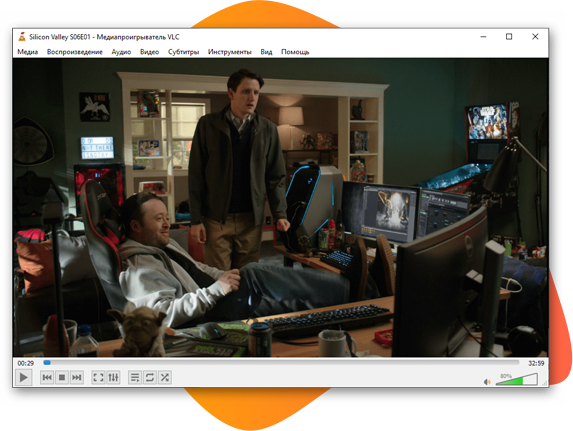This screenshot has width=573, height=431.
Task: Toggle fullscreen video mode
Action: coord(98,377)
